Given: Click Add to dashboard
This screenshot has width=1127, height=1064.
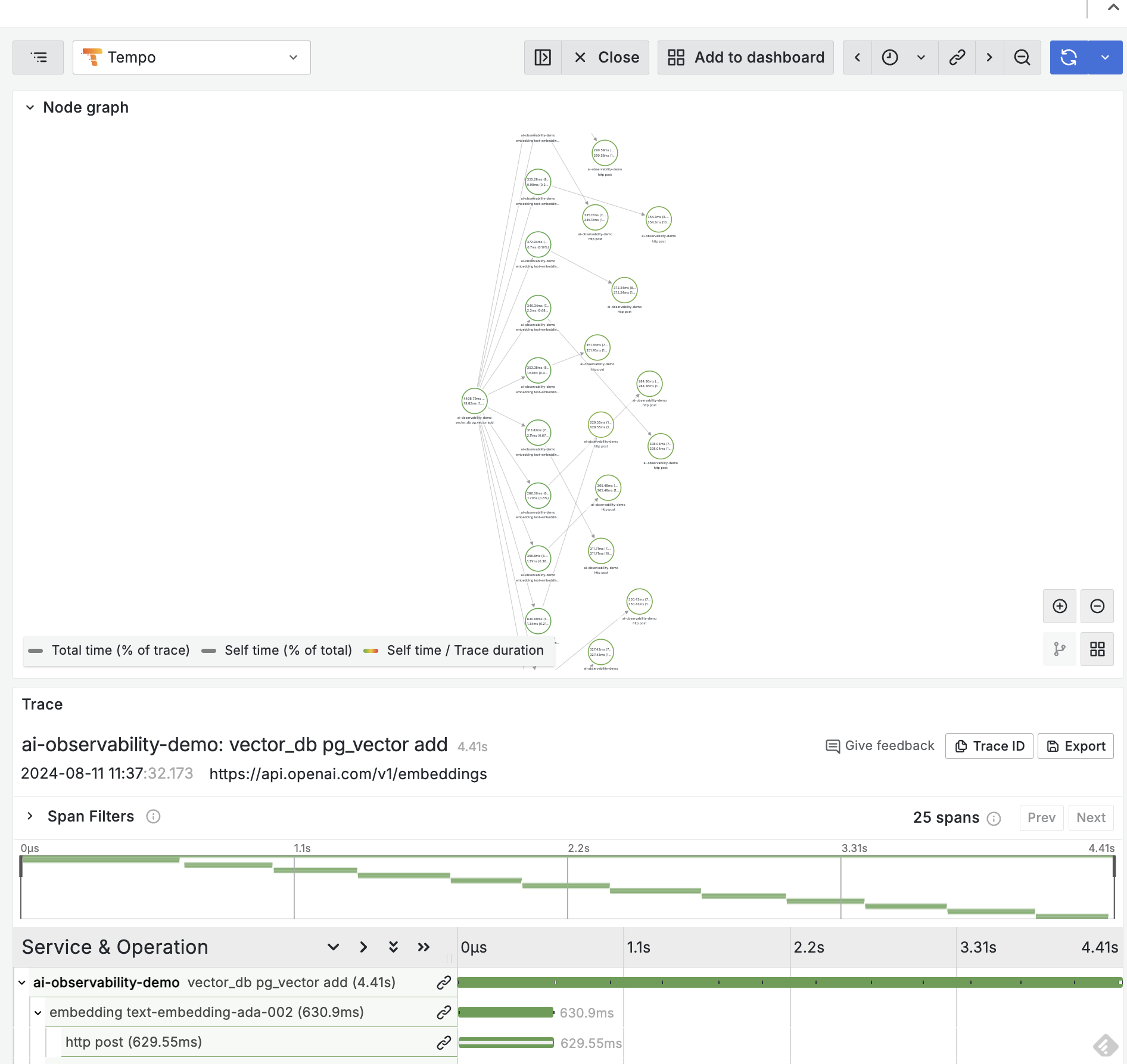Looking at the screenshot, I should coord(746,57).
